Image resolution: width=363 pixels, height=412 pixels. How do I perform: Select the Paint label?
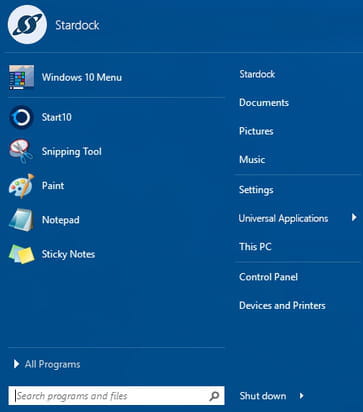(53, 185)
